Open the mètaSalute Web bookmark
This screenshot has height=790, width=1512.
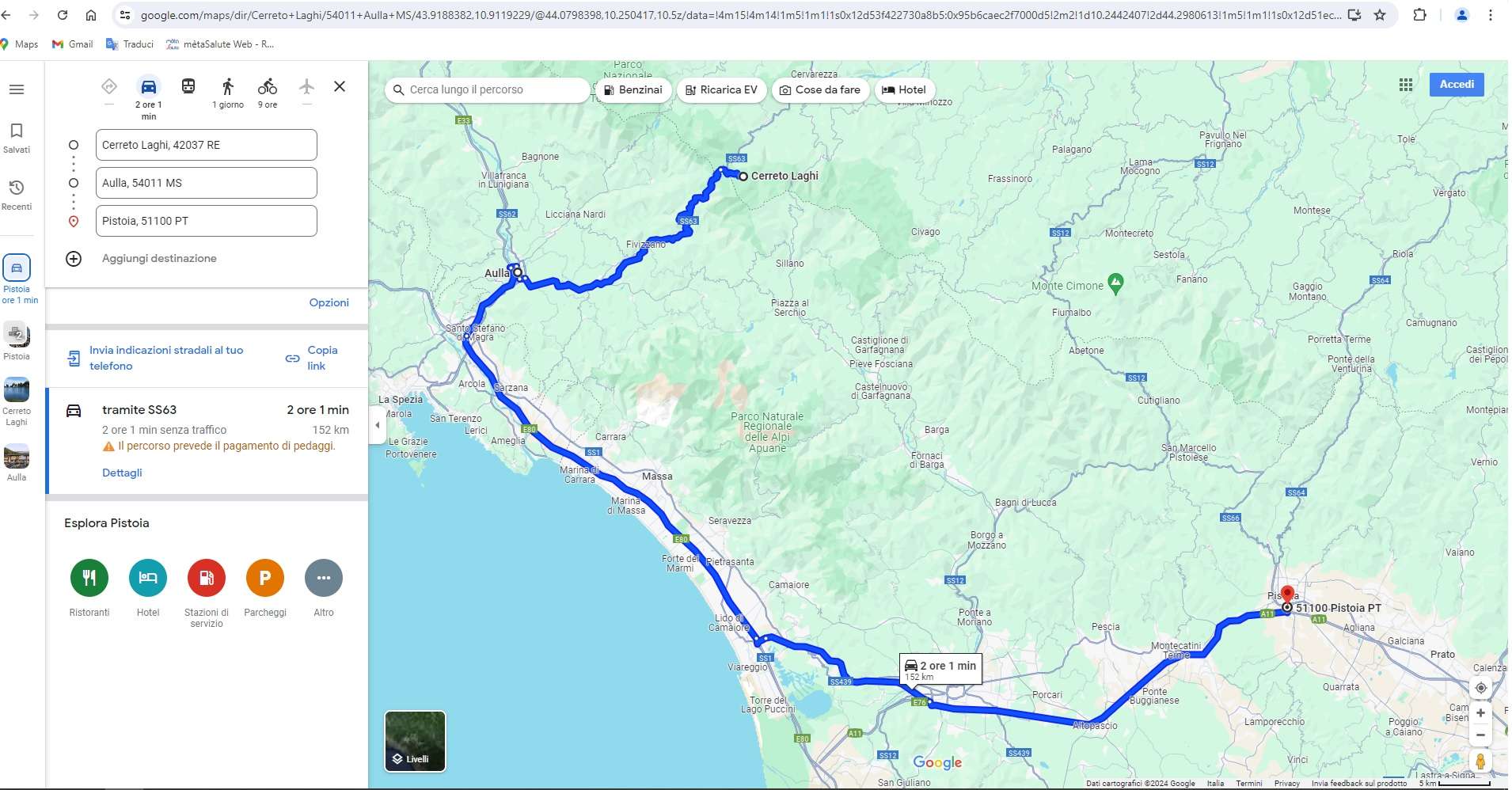[220, 44]
